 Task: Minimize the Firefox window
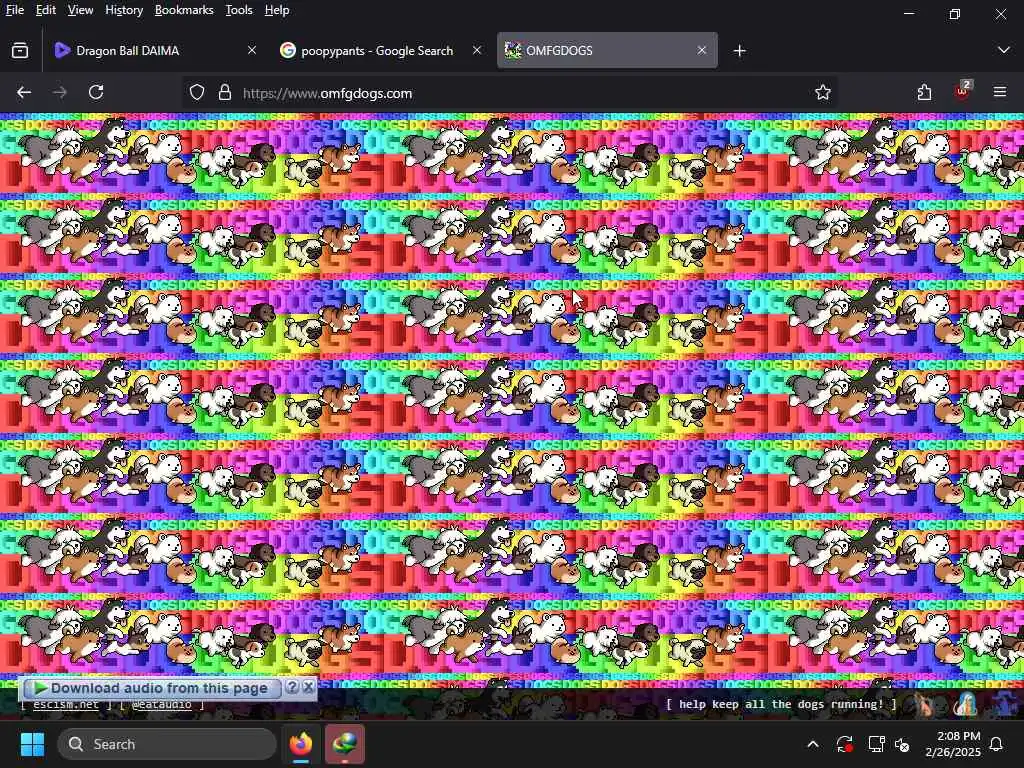pos(909,13)
